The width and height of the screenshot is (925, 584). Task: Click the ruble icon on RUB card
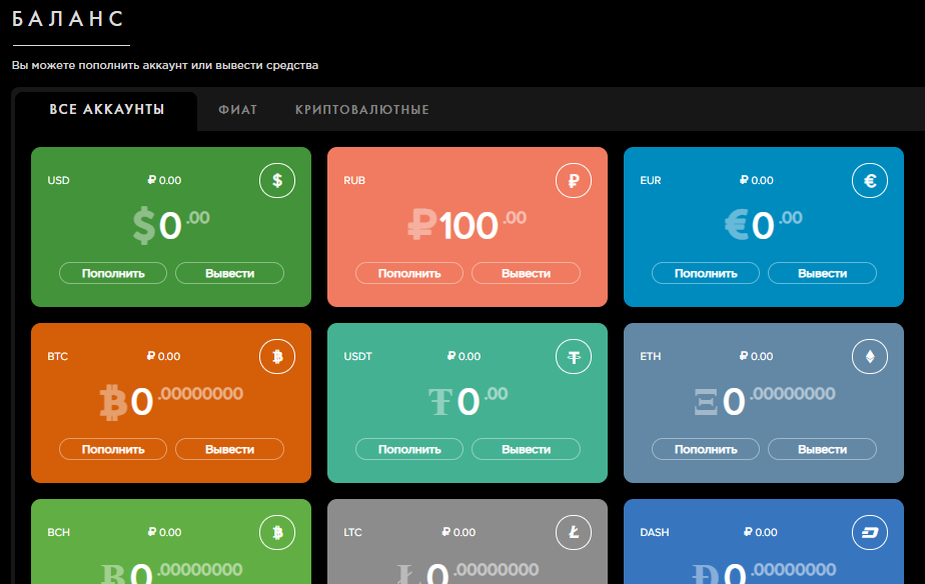click(x=573, y=181)
